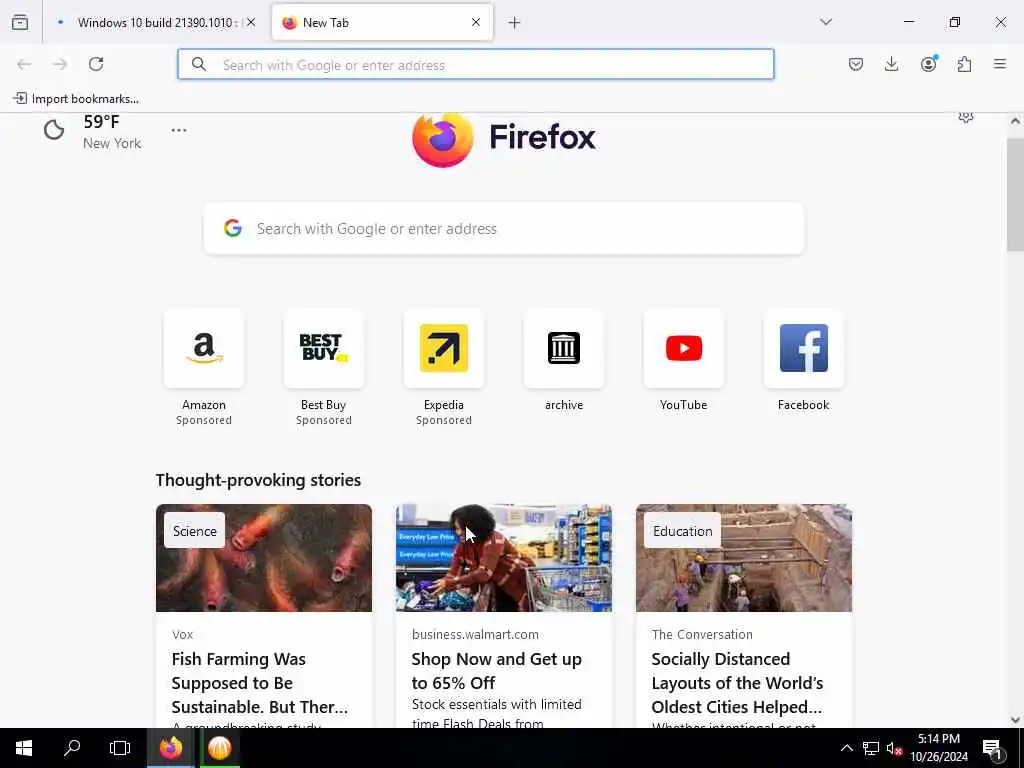
Task: Switch to Windows 10 build 21390.1010 tab
Action: pyautogui.click(x=157, y=23)
